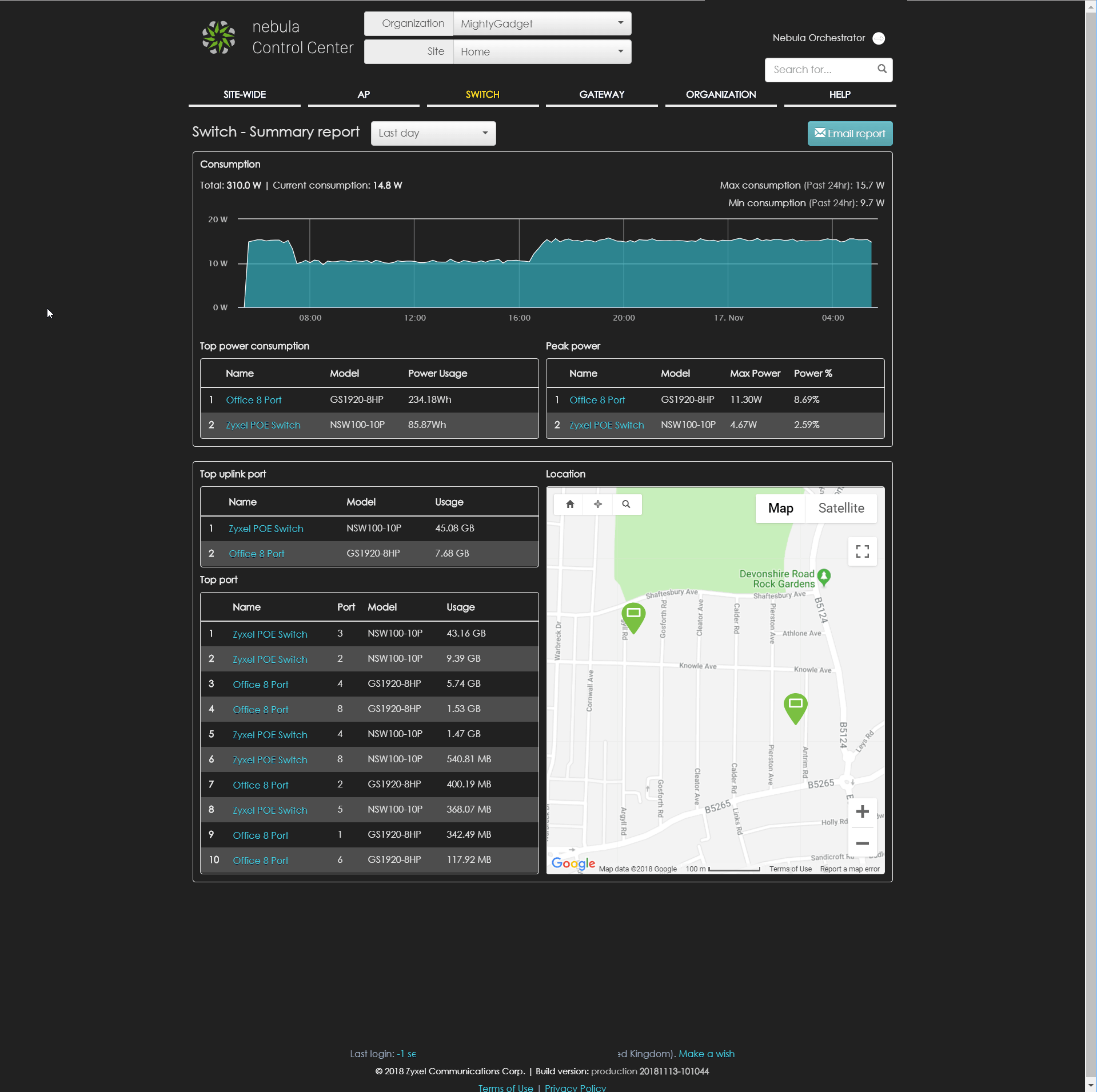Click the map crosshair locate icon
The width and height of the screenshot is (1097, 1092).
pos(597,504)
